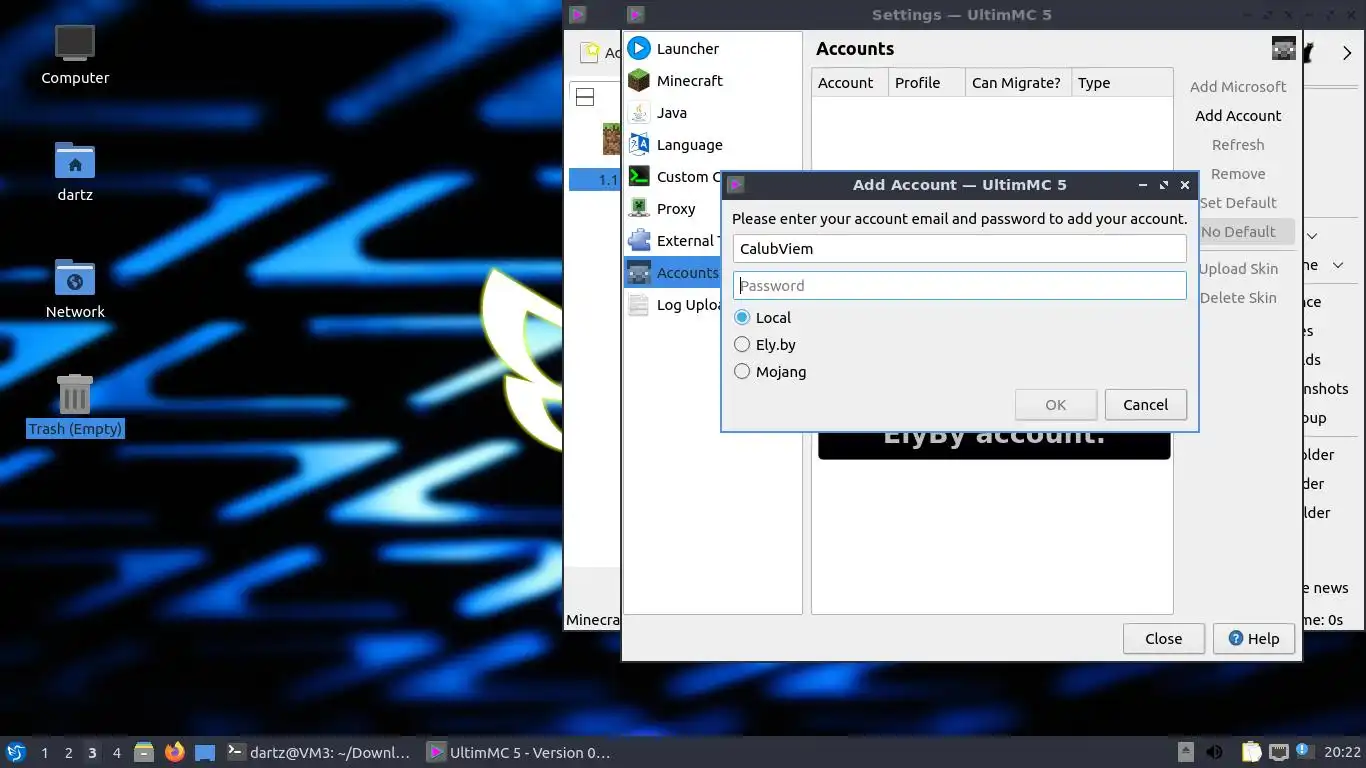Click Add Account button
This screenshot has height=768, width=1366.
coord(1238,116)
